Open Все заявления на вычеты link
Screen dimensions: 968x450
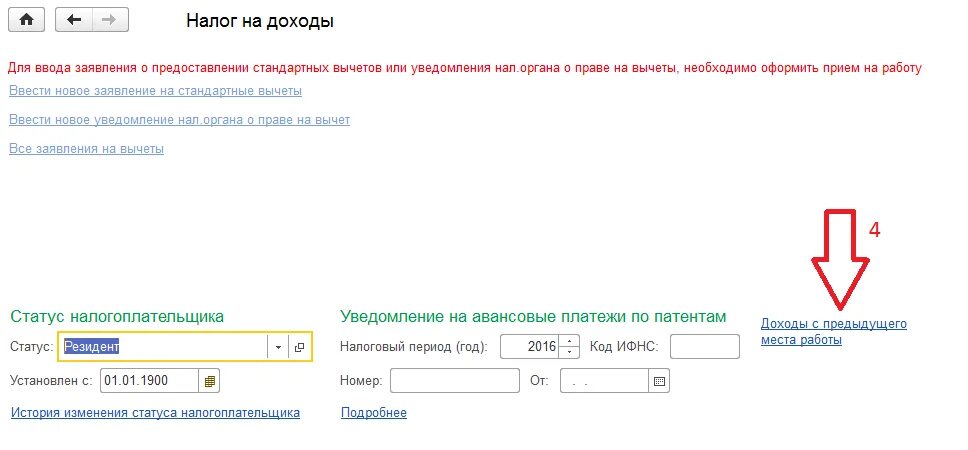(x=86, y=149)
